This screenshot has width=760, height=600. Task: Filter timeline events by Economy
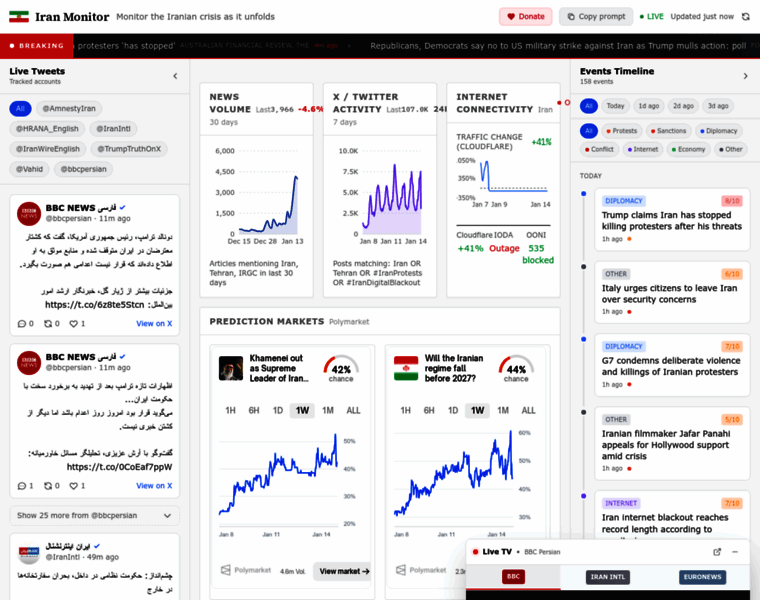click(688, 149)
